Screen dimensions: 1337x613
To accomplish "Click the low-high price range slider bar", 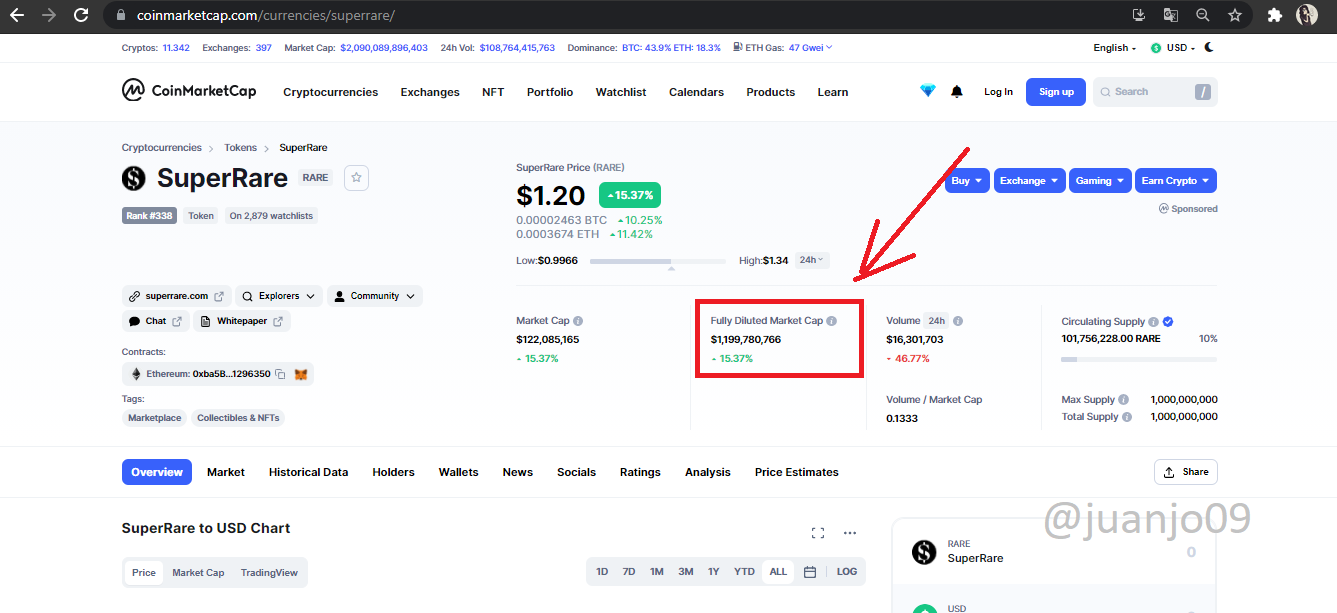I will (658, 261).
